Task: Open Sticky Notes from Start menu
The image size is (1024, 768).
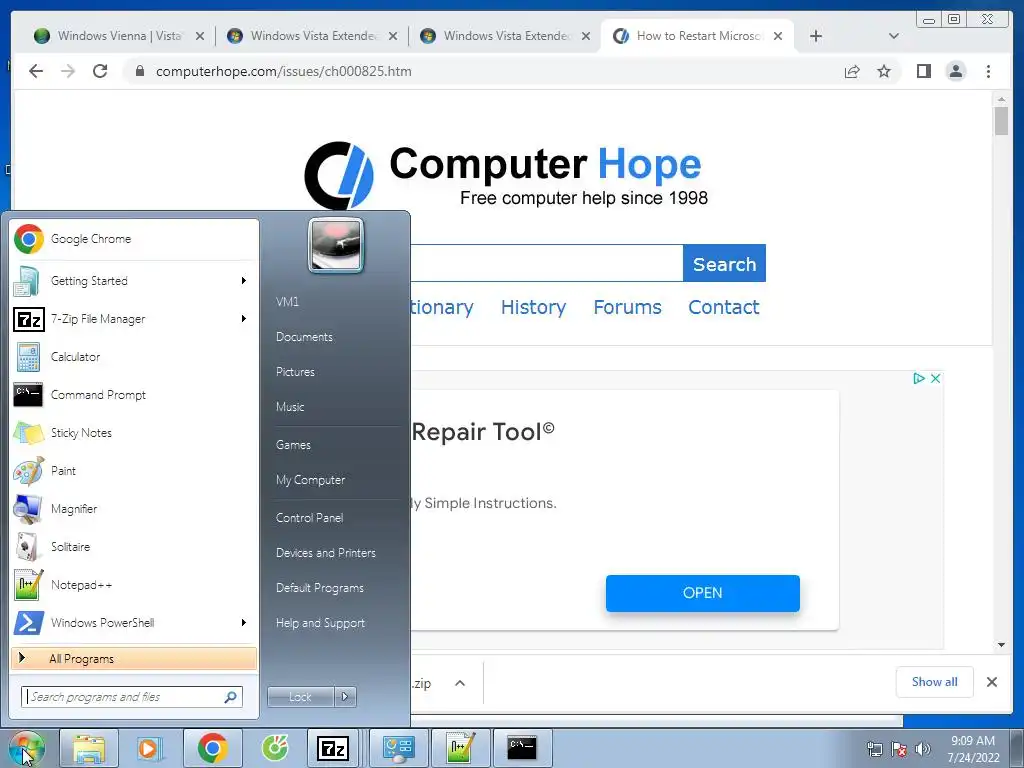Action: (x=134, y=432)
